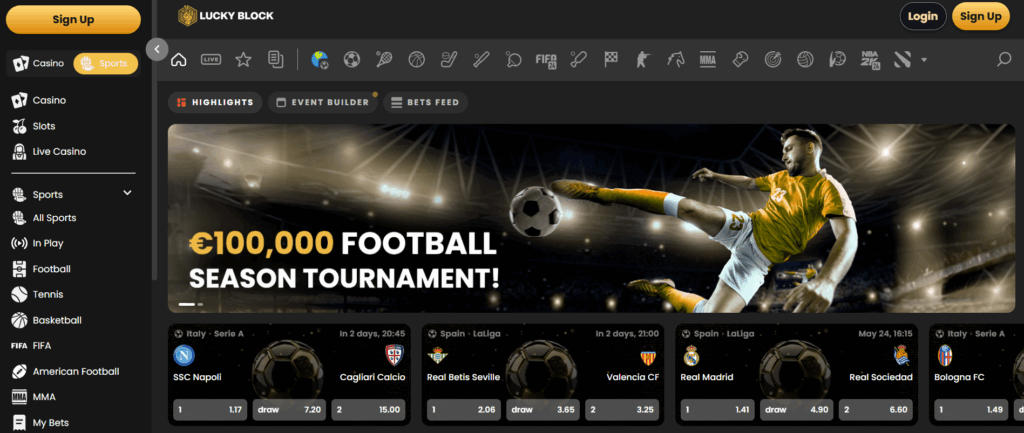Select the handball icon
1024x433 pixels.
coord(837,59)
